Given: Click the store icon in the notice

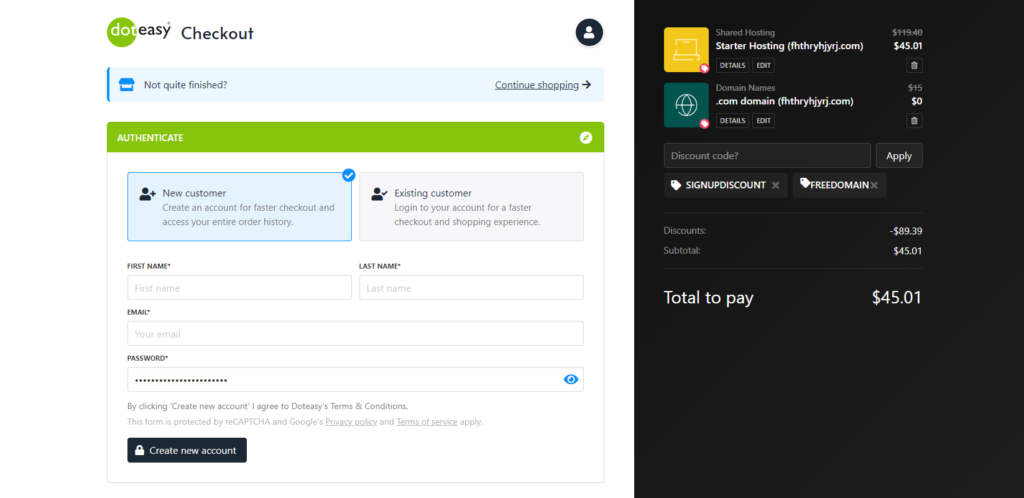Looking at the screenshot, I should click(x=126, y=85).
